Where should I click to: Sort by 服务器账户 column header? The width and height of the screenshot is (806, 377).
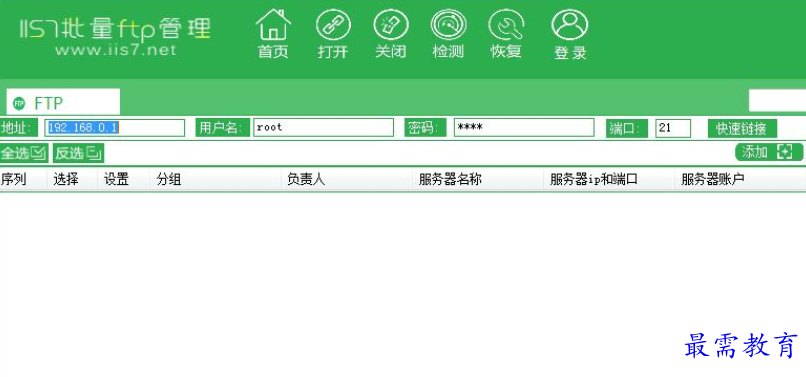(740, 179)
